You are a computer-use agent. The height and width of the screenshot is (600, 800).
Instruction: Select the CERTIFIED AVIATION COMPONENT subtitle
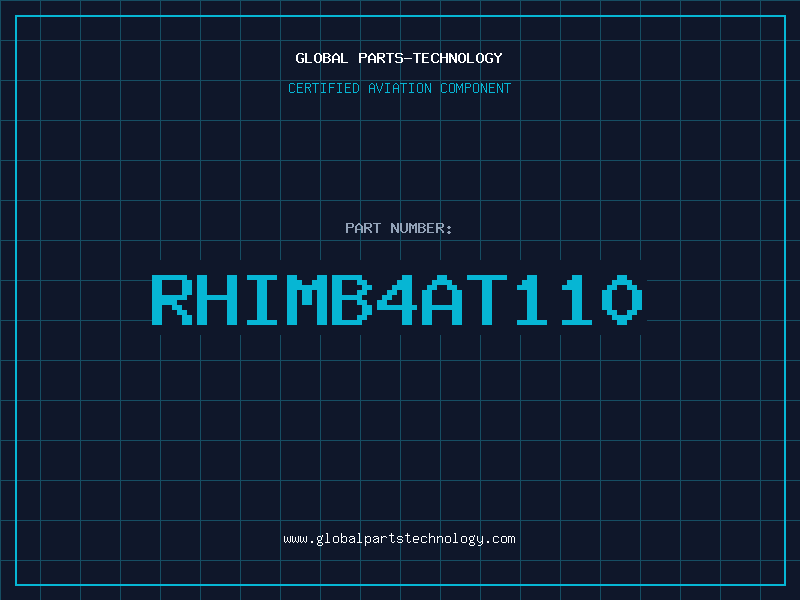tap(399, 88)
